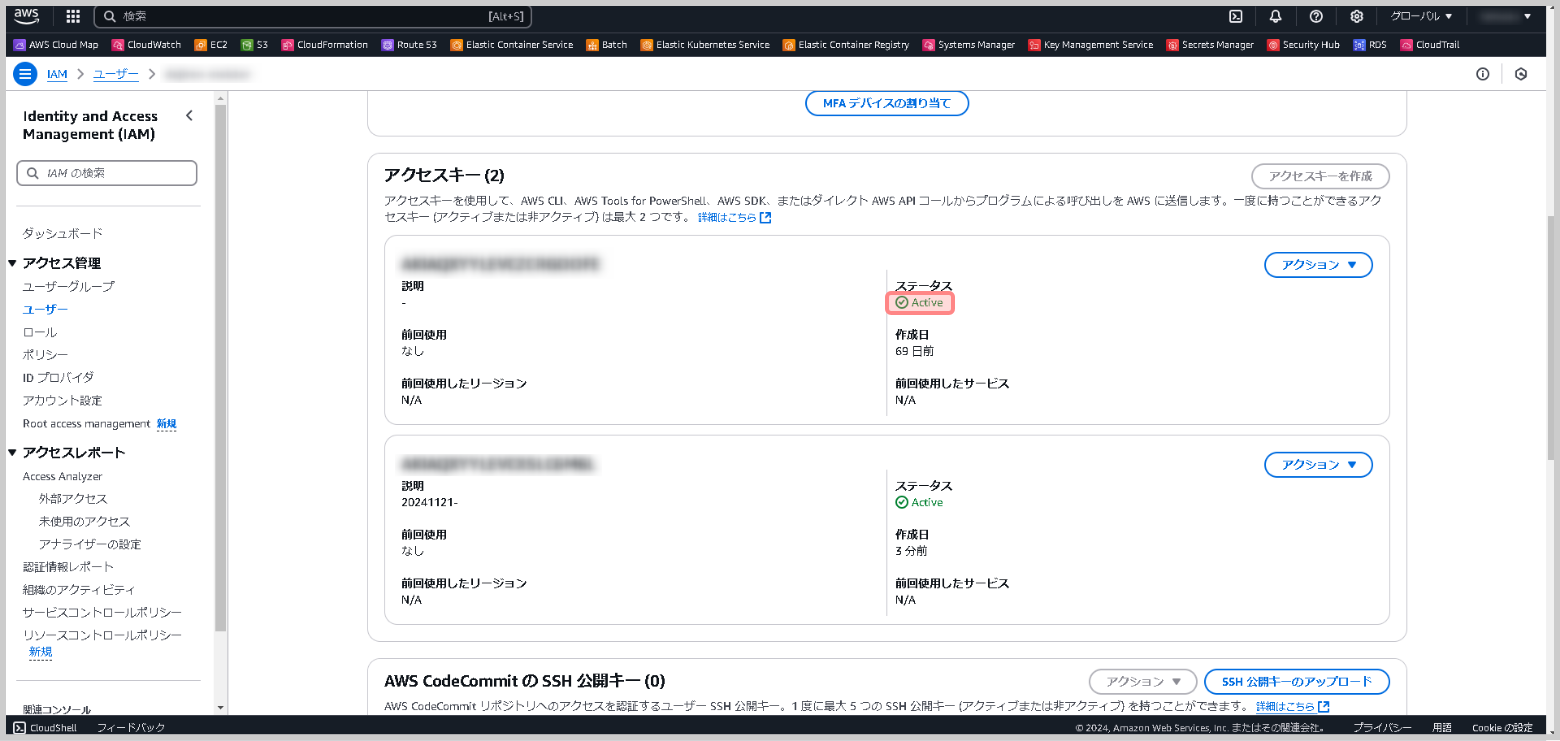The image size is (1560, 741).
Task: Open サービスコントロールポリシー in sidebar
Action: tap(103, 613)
